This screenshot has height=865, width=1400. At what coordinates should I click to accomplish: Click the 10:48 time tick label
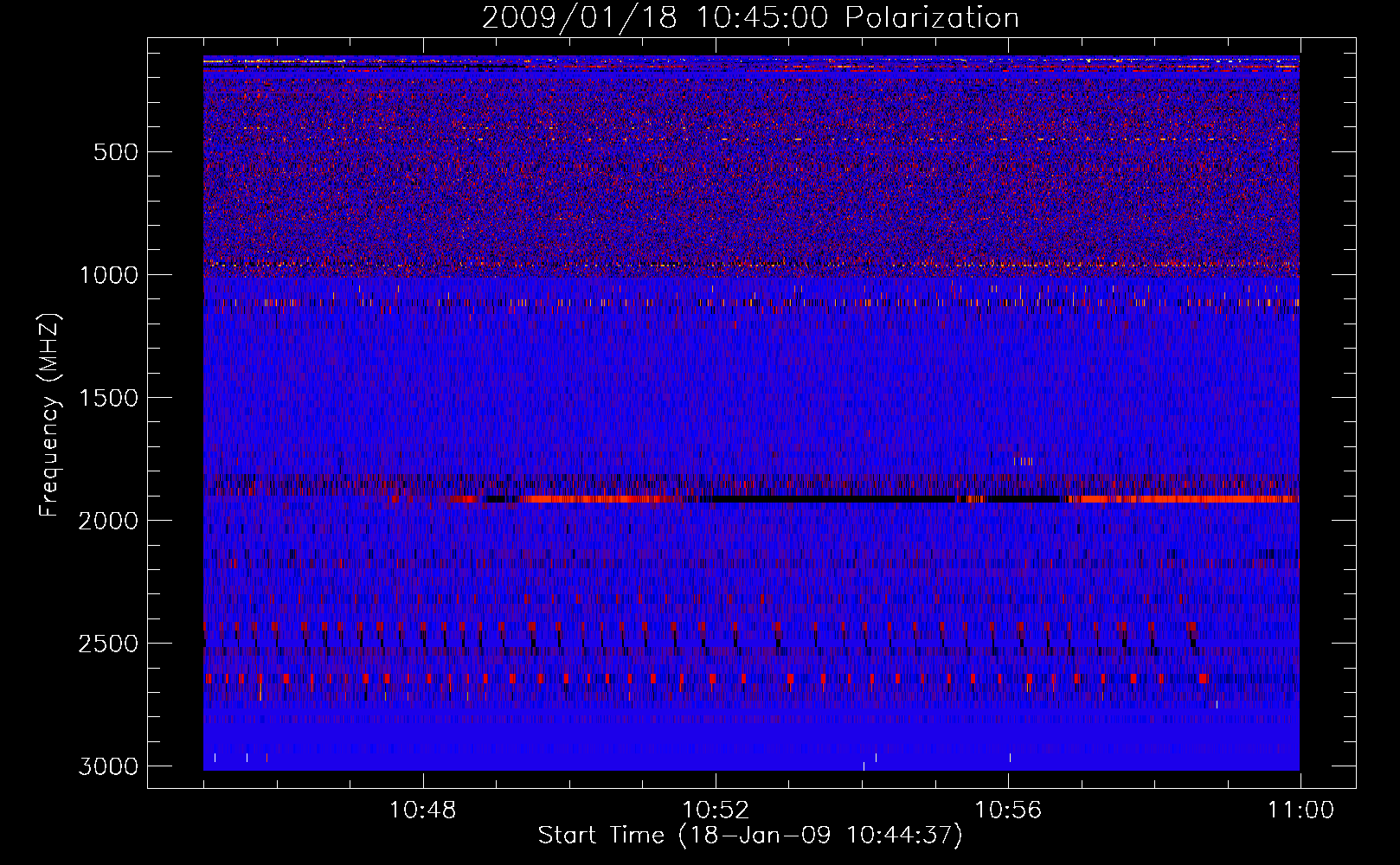click(x=423, y=811)
